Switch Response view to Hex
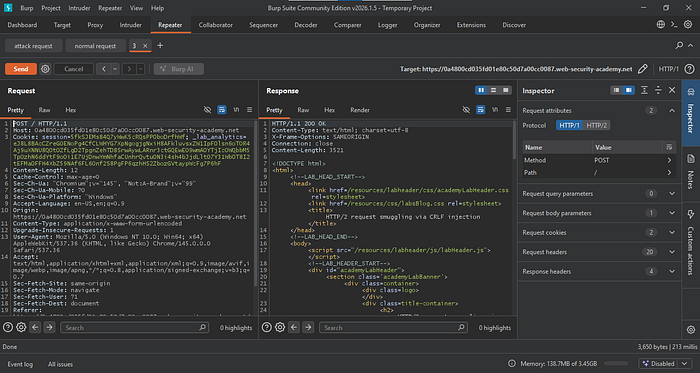700x373 pixels. (329, 110)
